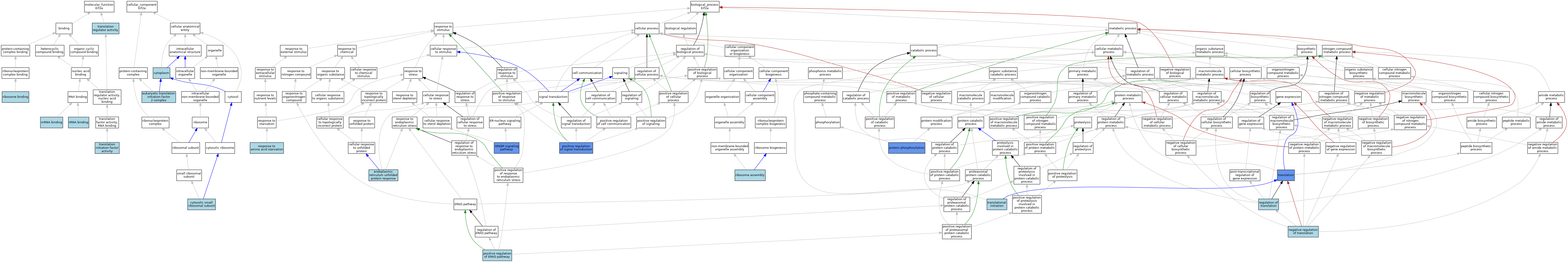Click the 'cellular_component Eif2a' root node
1568x262 pixels.
click(142, 6)
